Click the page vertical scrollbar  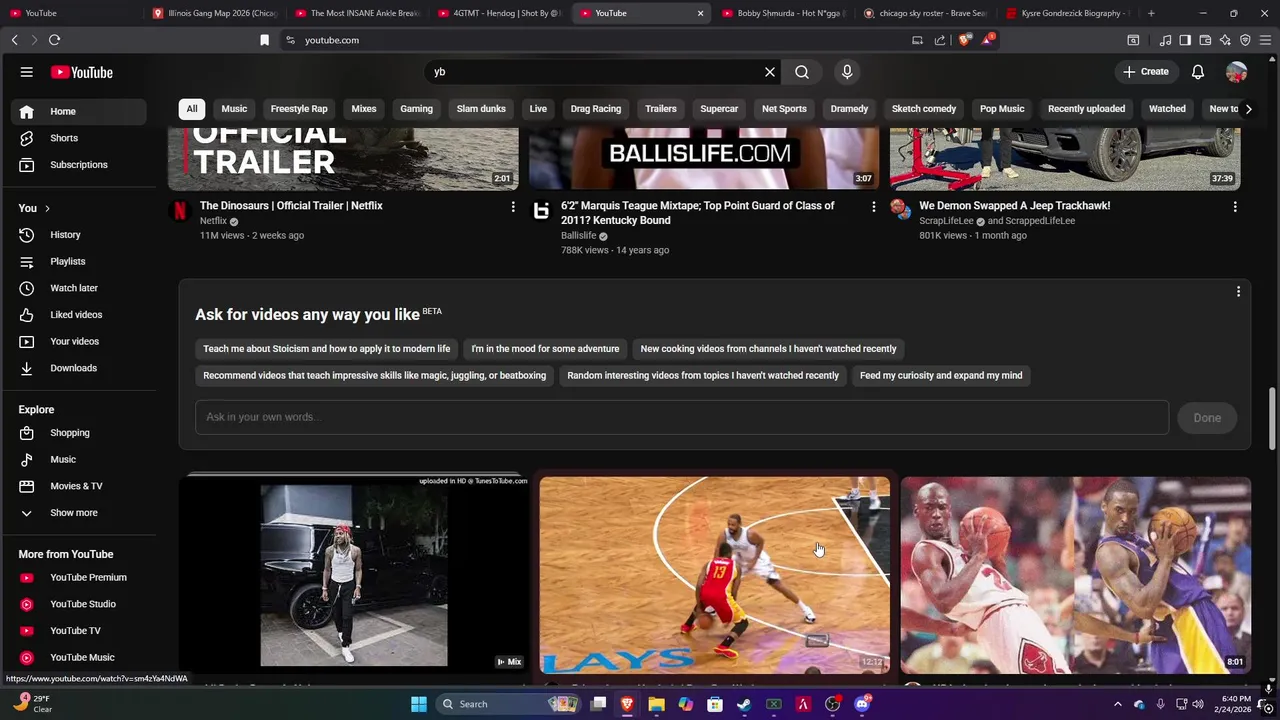[x=1272, y=420]
